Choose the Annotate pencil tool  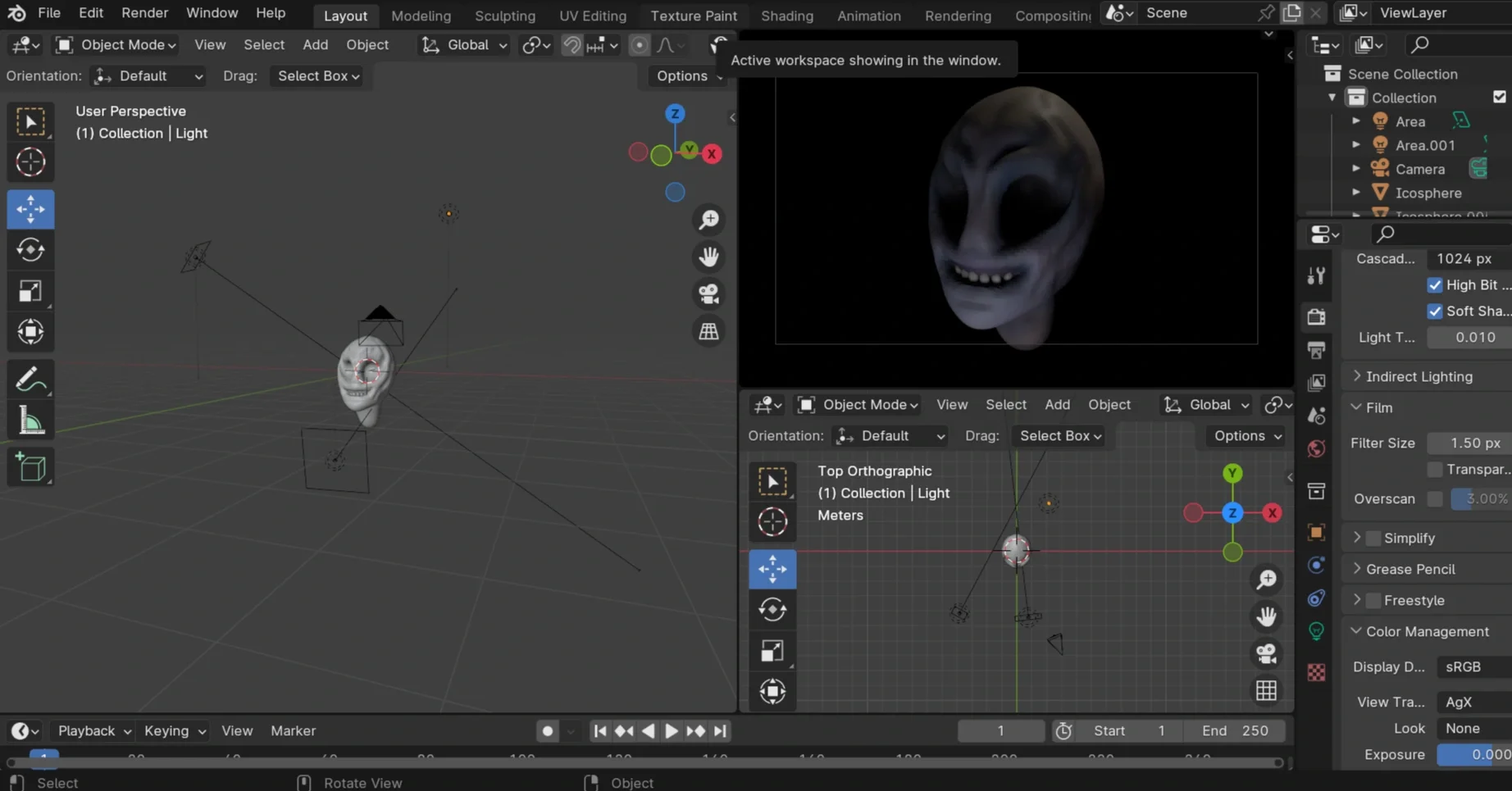click(30, 380)
